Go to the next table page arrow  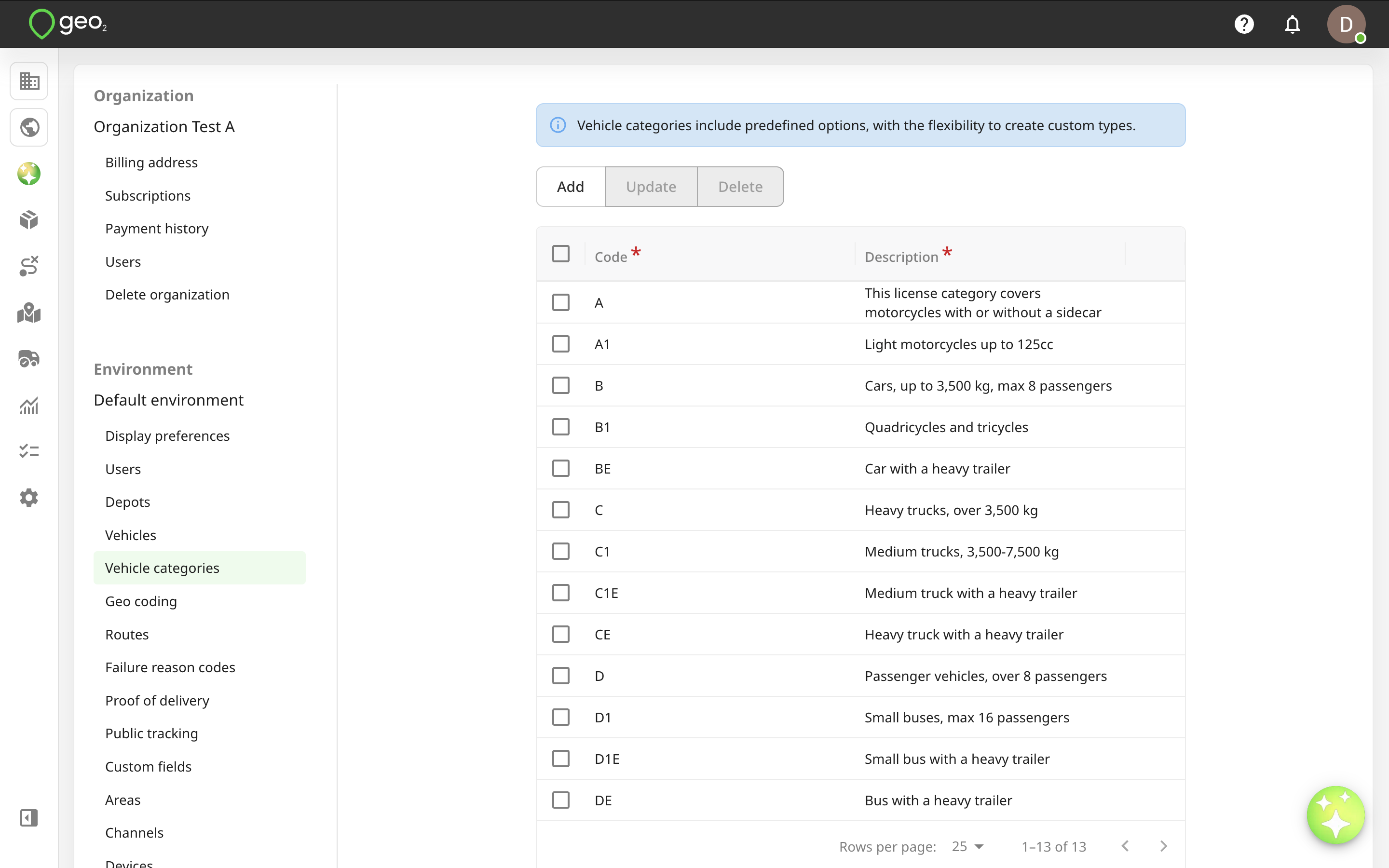[x=1163, y=846]
